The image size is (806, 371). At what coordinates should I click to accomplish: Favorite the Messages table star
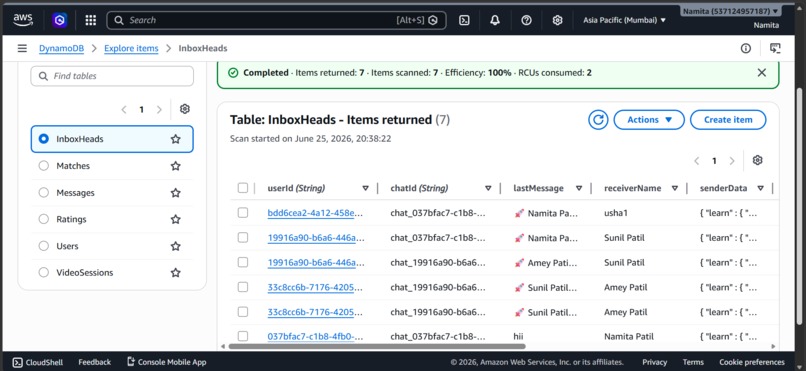[176, 193]
